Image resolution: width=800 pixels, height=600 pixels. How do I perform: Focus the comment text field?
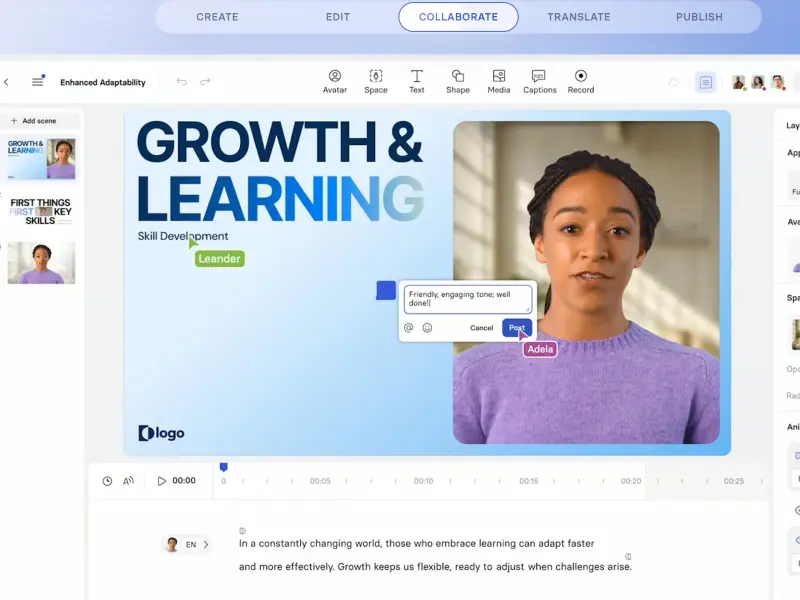(x=468, y=299)
